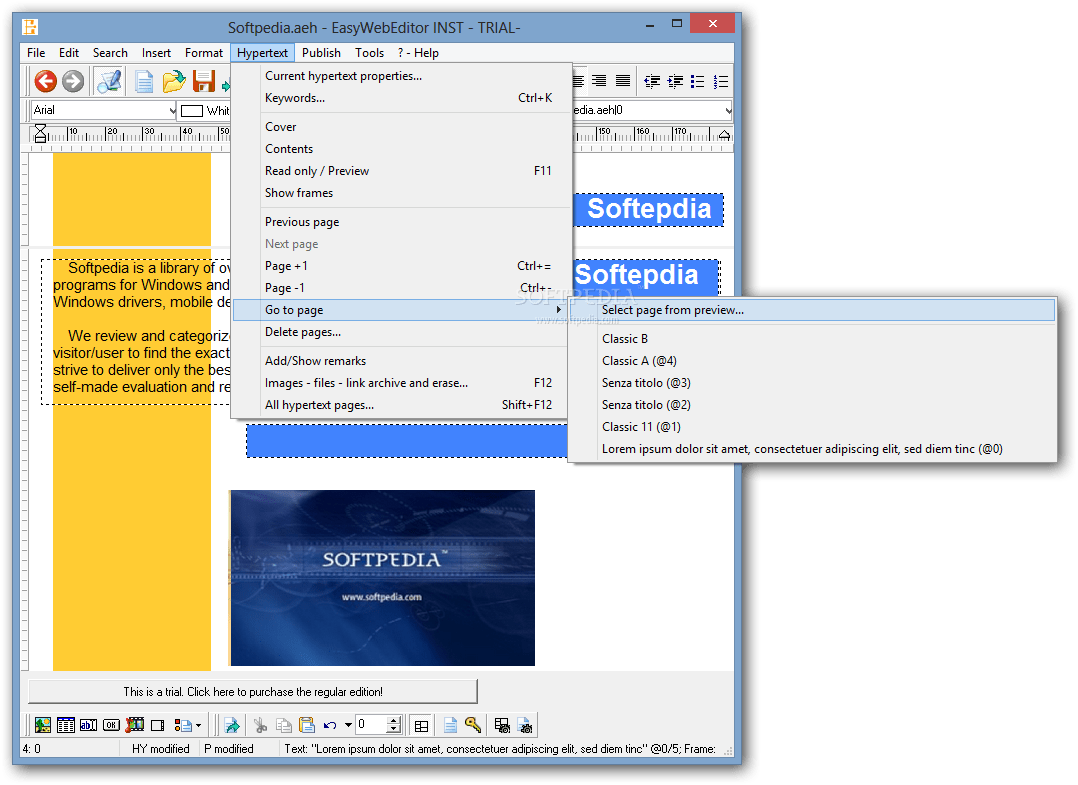Open the ? - Help menu
Viewport: 1078px width, 785px height.
418,53
